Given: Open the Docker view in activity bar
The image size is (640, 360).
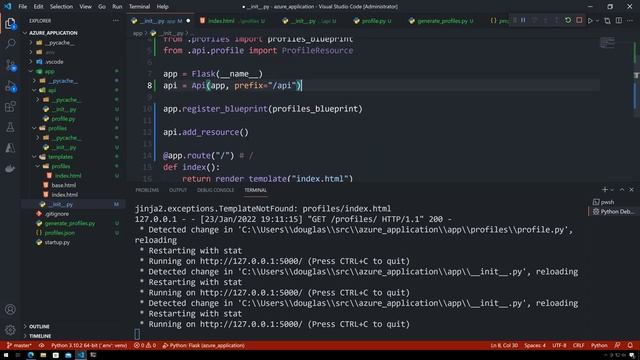Looking at the screenshot, I should [10, 168].
